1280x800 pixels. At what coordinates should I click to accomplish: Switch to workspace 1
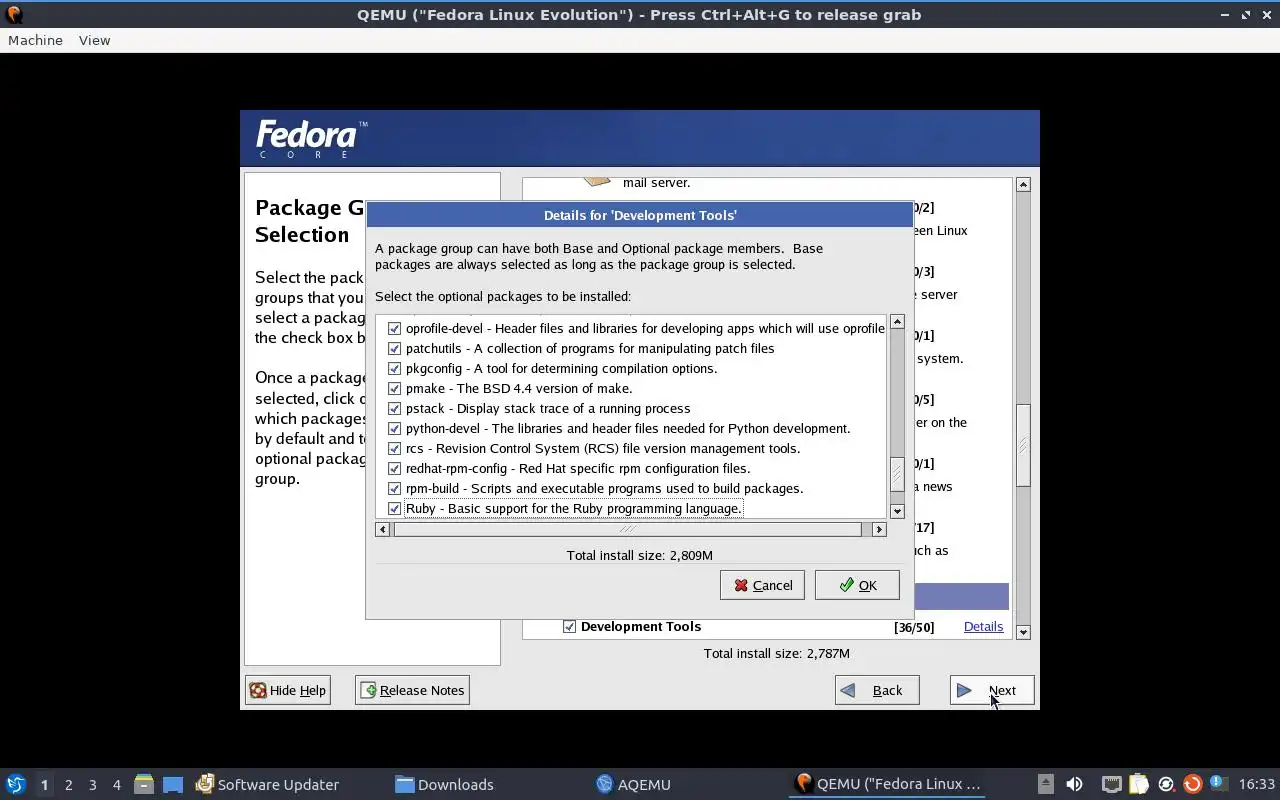point(44,784)
